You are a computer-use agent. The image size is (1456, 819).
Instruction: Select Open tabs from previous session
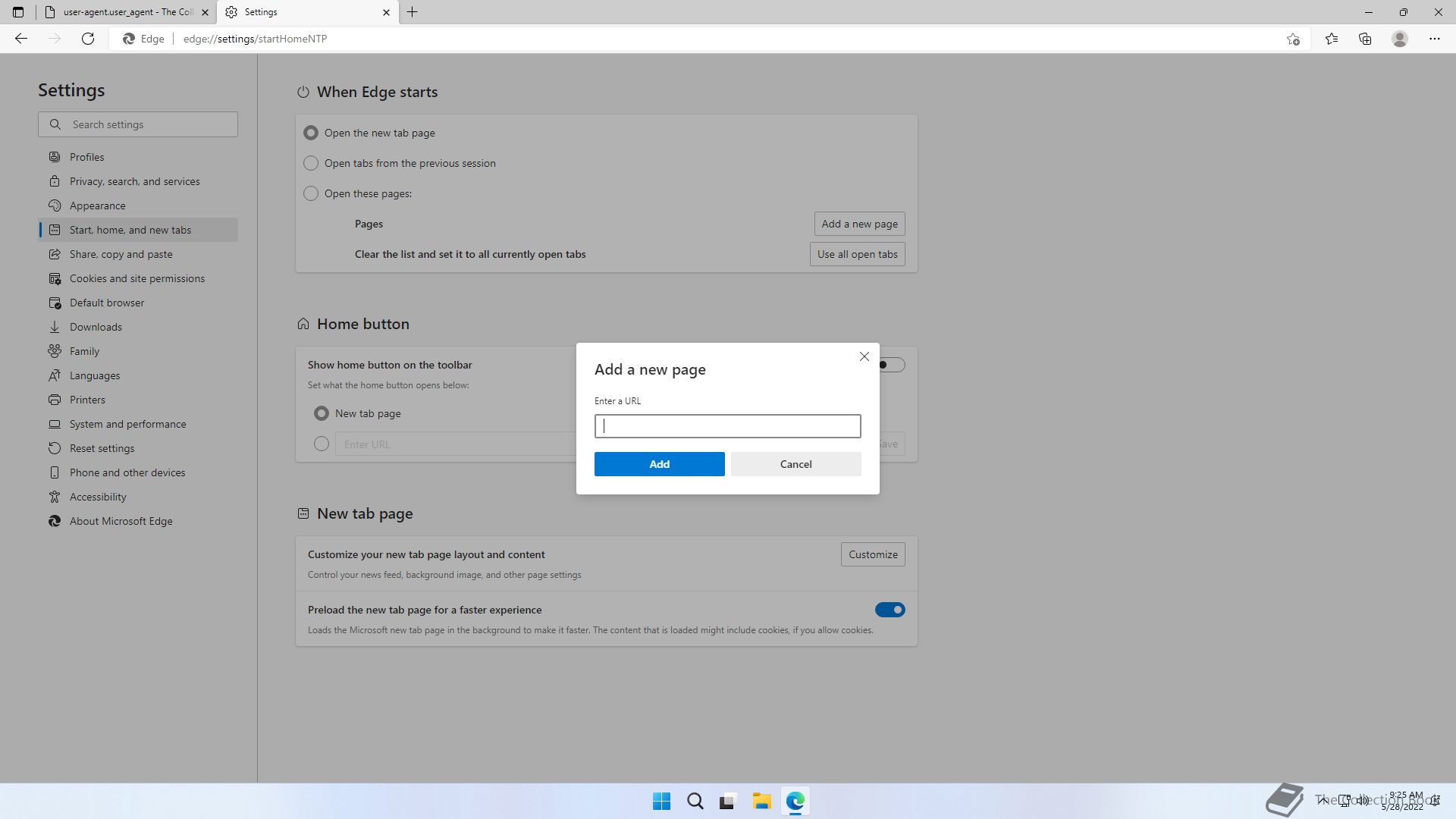[x=311, y=163]
